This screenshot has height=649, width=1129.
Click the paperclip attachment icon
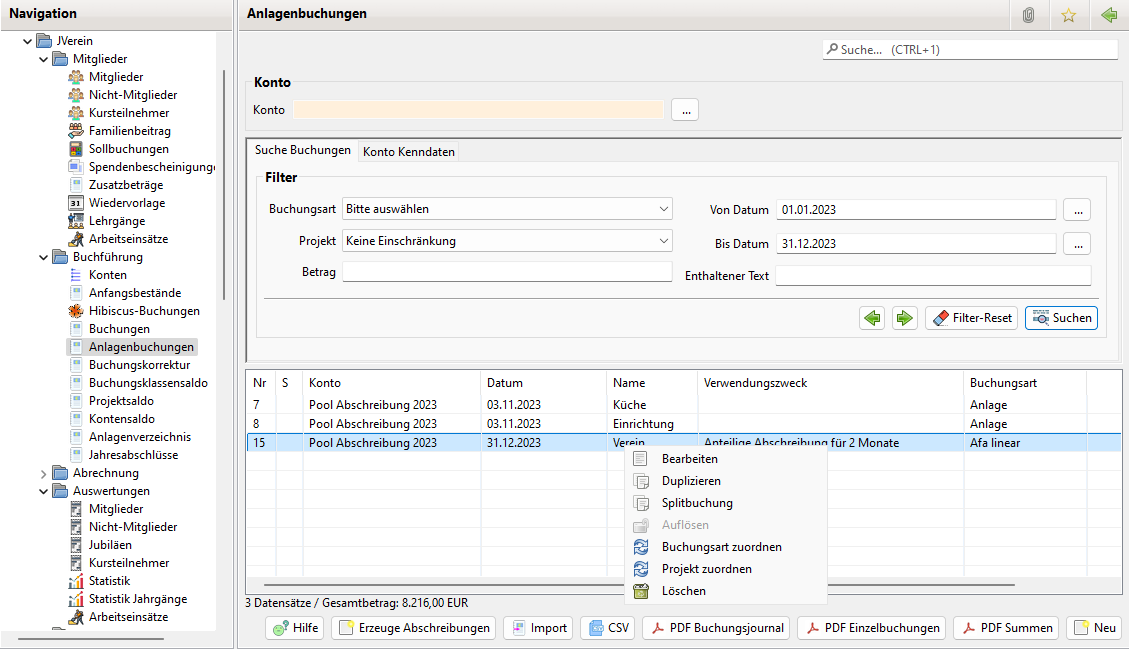click(1028, 15)
